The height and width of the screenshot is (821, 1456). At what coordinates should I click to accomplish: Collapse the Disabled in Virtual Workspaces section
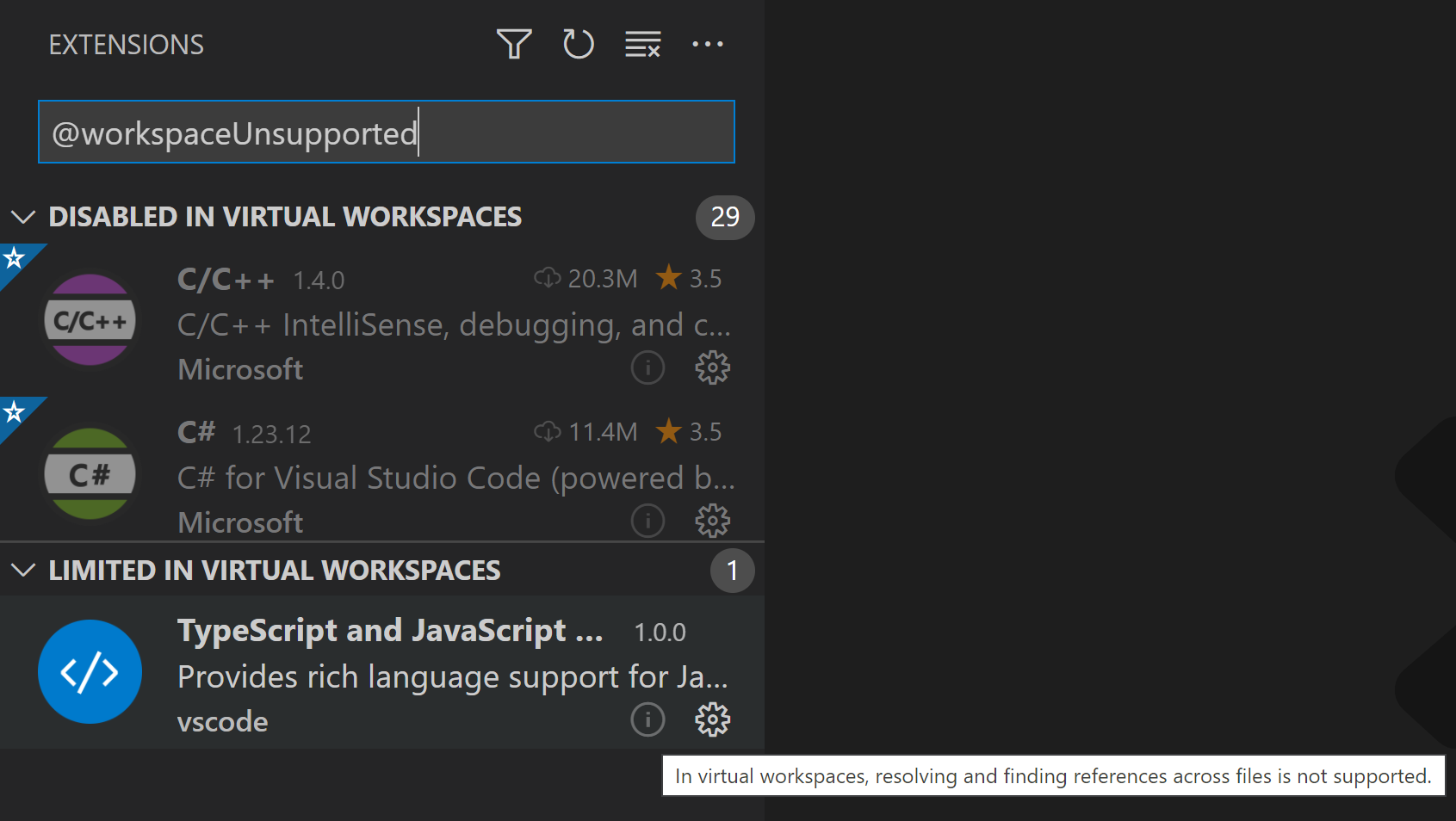click(x=23, y=217)
